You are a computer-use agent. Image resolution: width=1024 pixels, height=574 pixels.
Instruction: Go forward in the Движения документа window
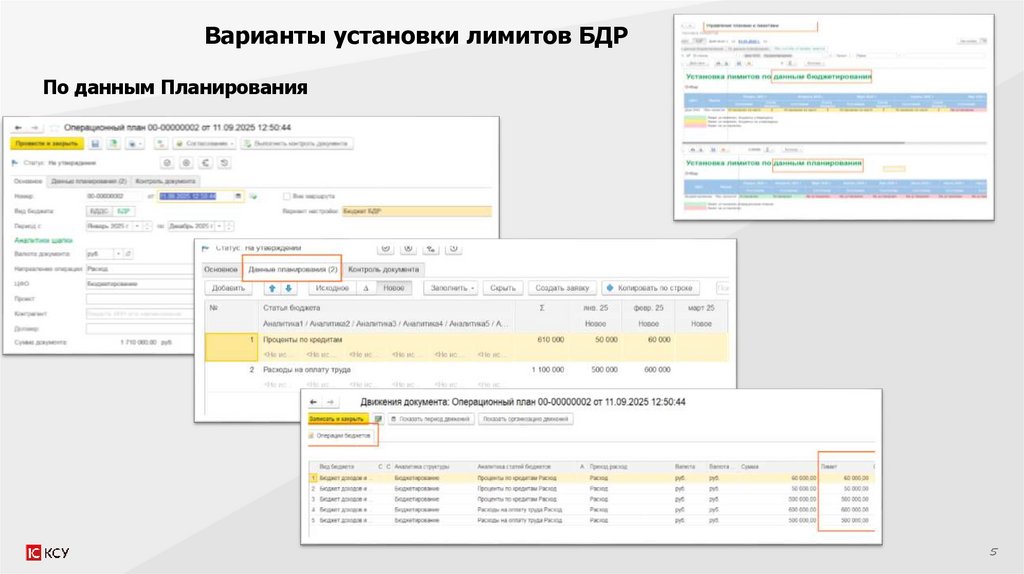tap(330, 402)
